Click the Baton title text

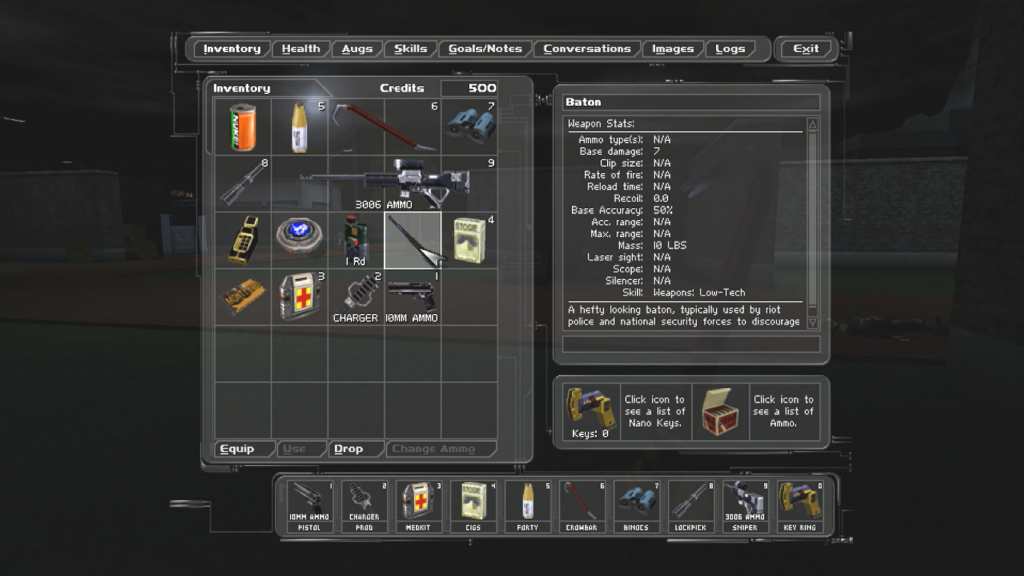click(583, 102)
